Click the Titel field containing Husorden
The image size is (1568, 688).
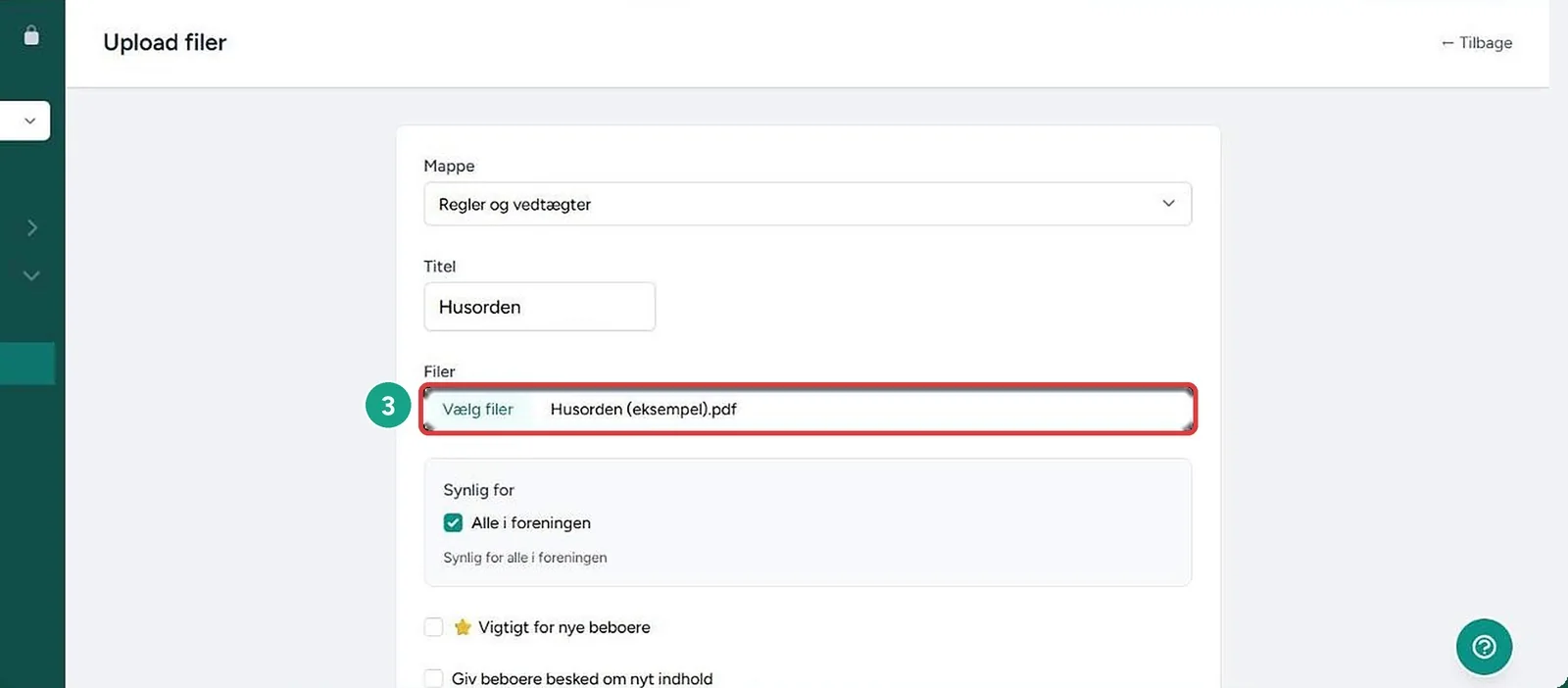pyautogui.click(x=539, y=307)
